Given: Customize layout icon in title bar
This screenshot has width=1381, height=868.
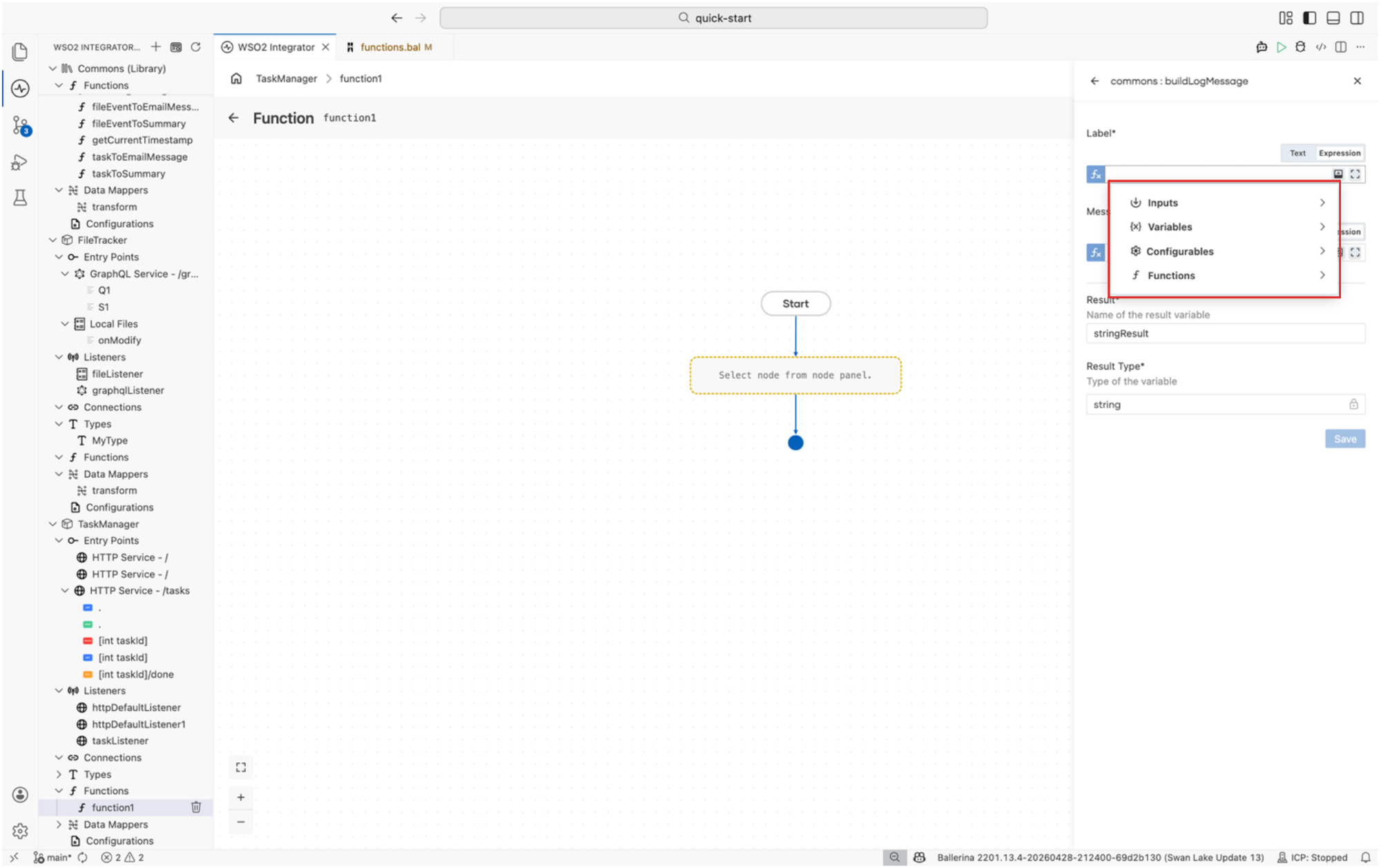Looking at the screenshot, I should (1286, 18).
